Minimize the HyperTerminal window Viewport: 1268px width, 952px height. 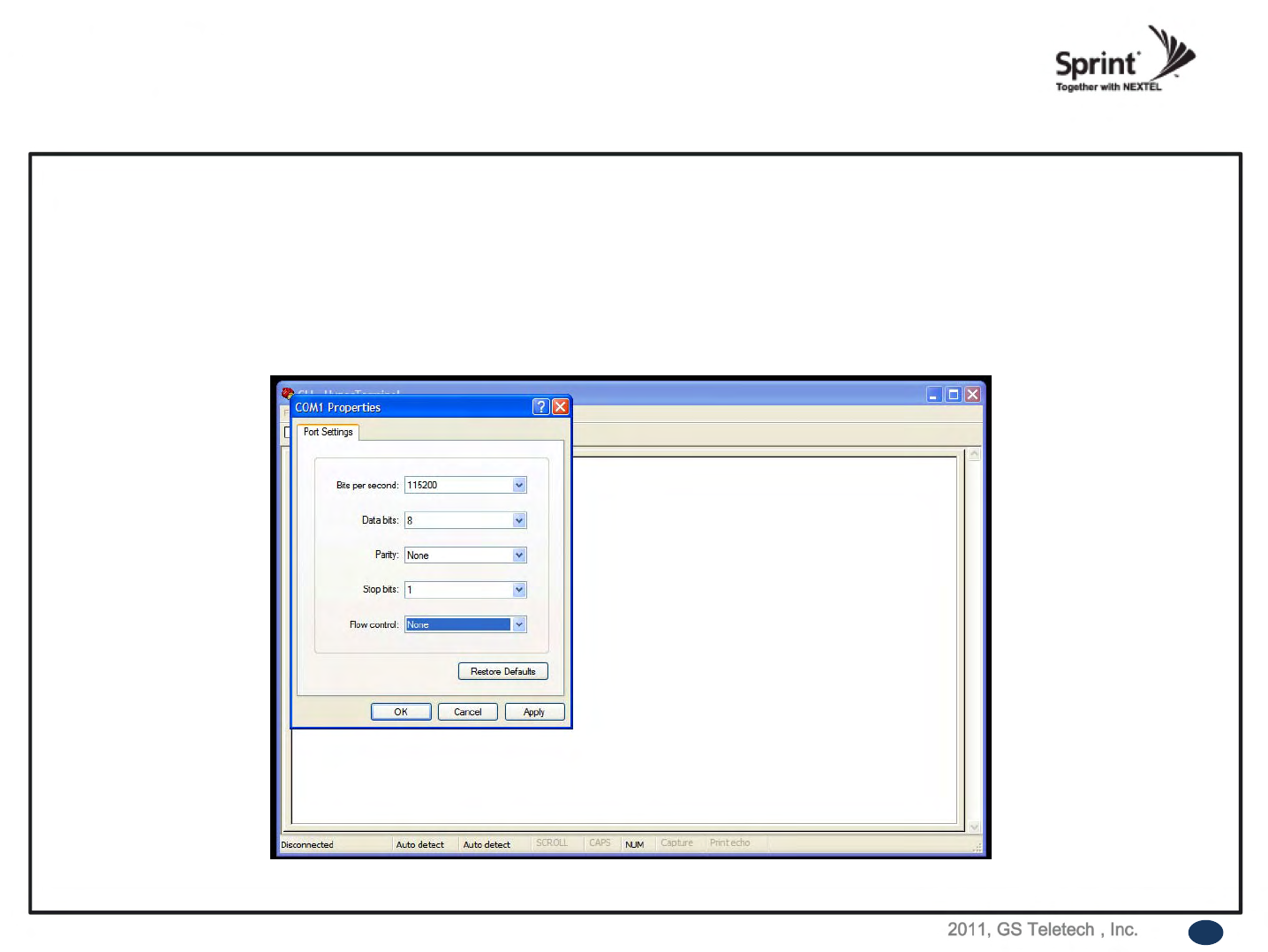point(934,395)
